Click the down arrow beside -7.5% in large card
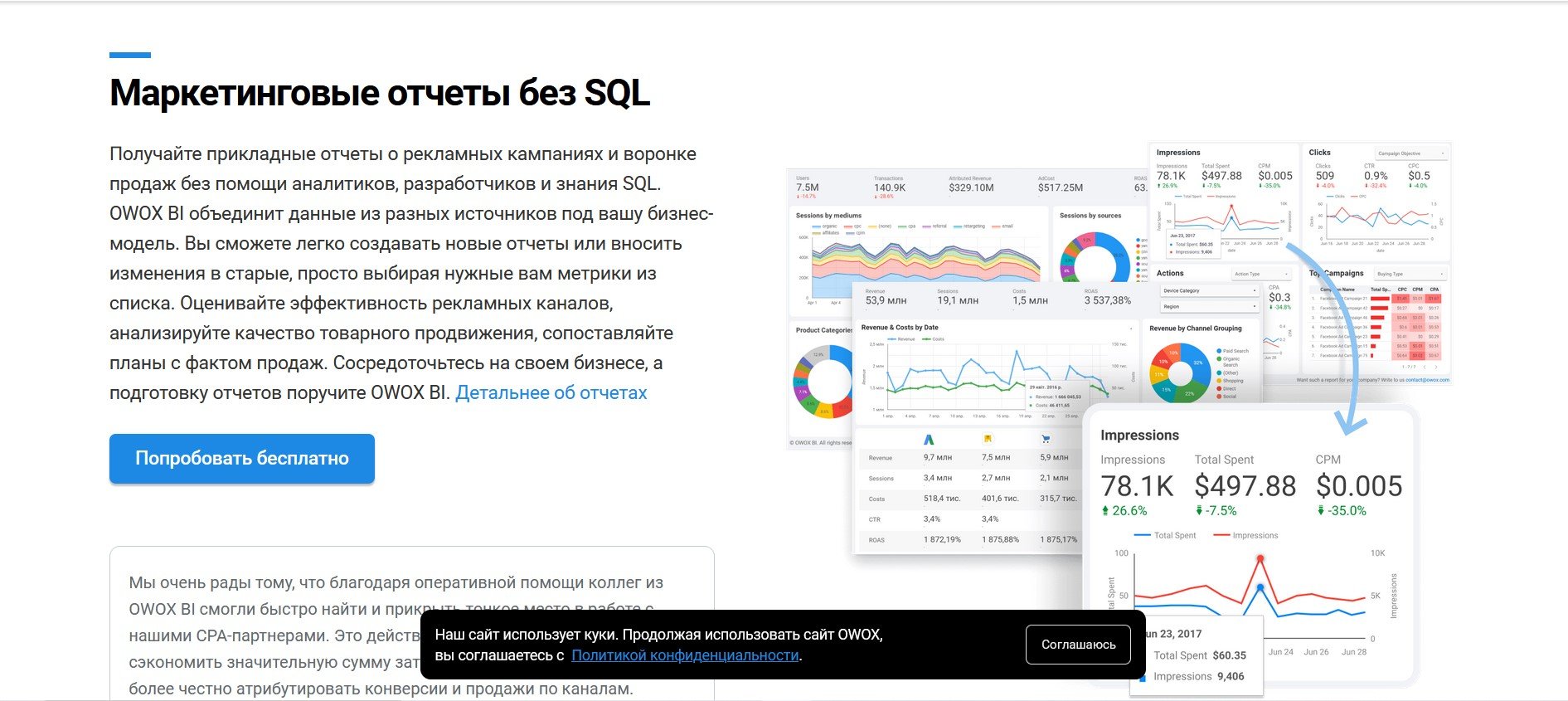1568x701 pixels. click(1199, 511)
